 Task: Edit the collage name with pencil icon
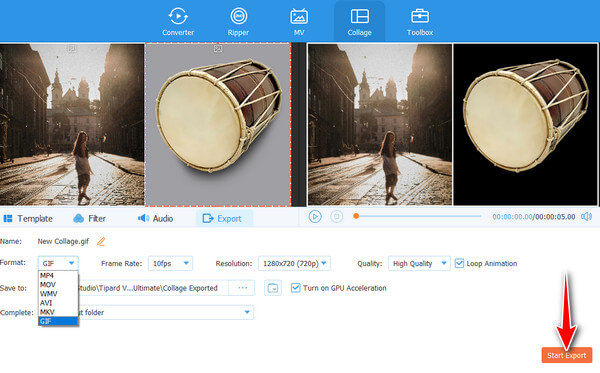coord(101,241)
